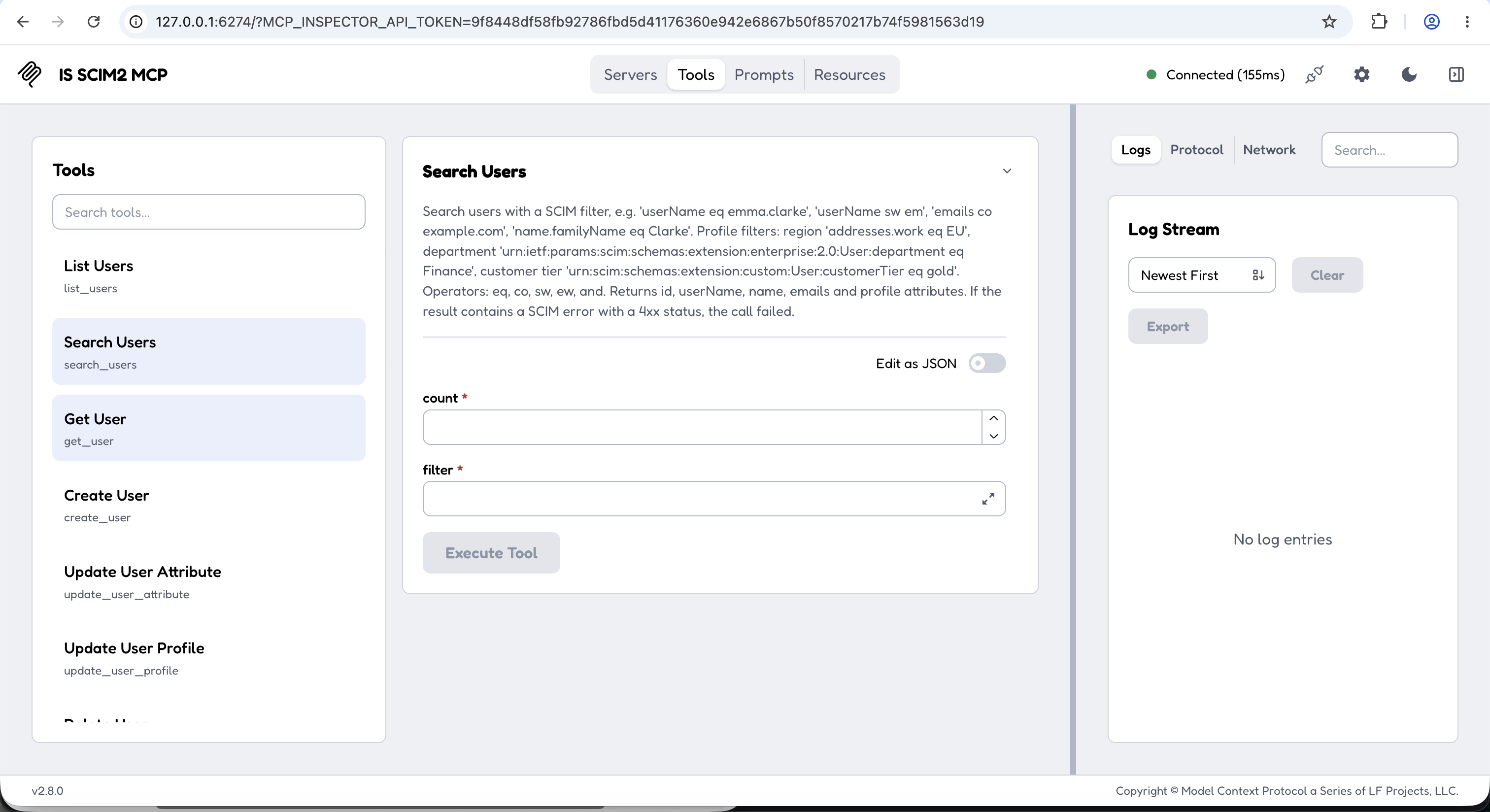Open the Prompts tab
The image size is (1490, 812).
coord(764,74)
